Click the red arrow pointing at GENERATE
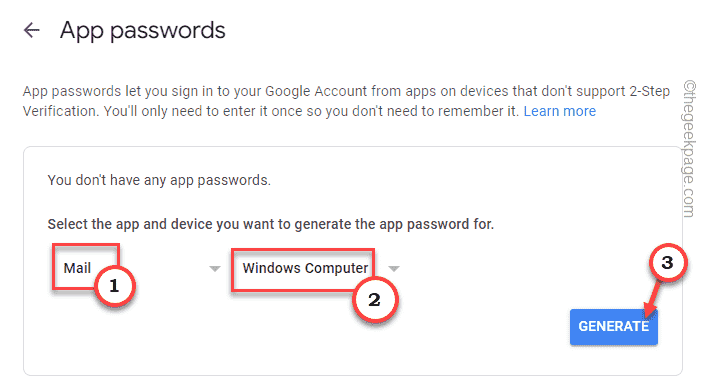Screen dimensions: 708x392 point(652,299)
